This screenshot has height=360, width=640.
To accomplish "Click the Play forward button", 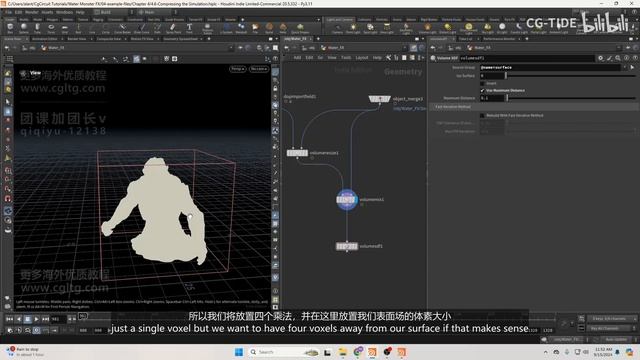I will pyautogui.click(x=36, y=319).
